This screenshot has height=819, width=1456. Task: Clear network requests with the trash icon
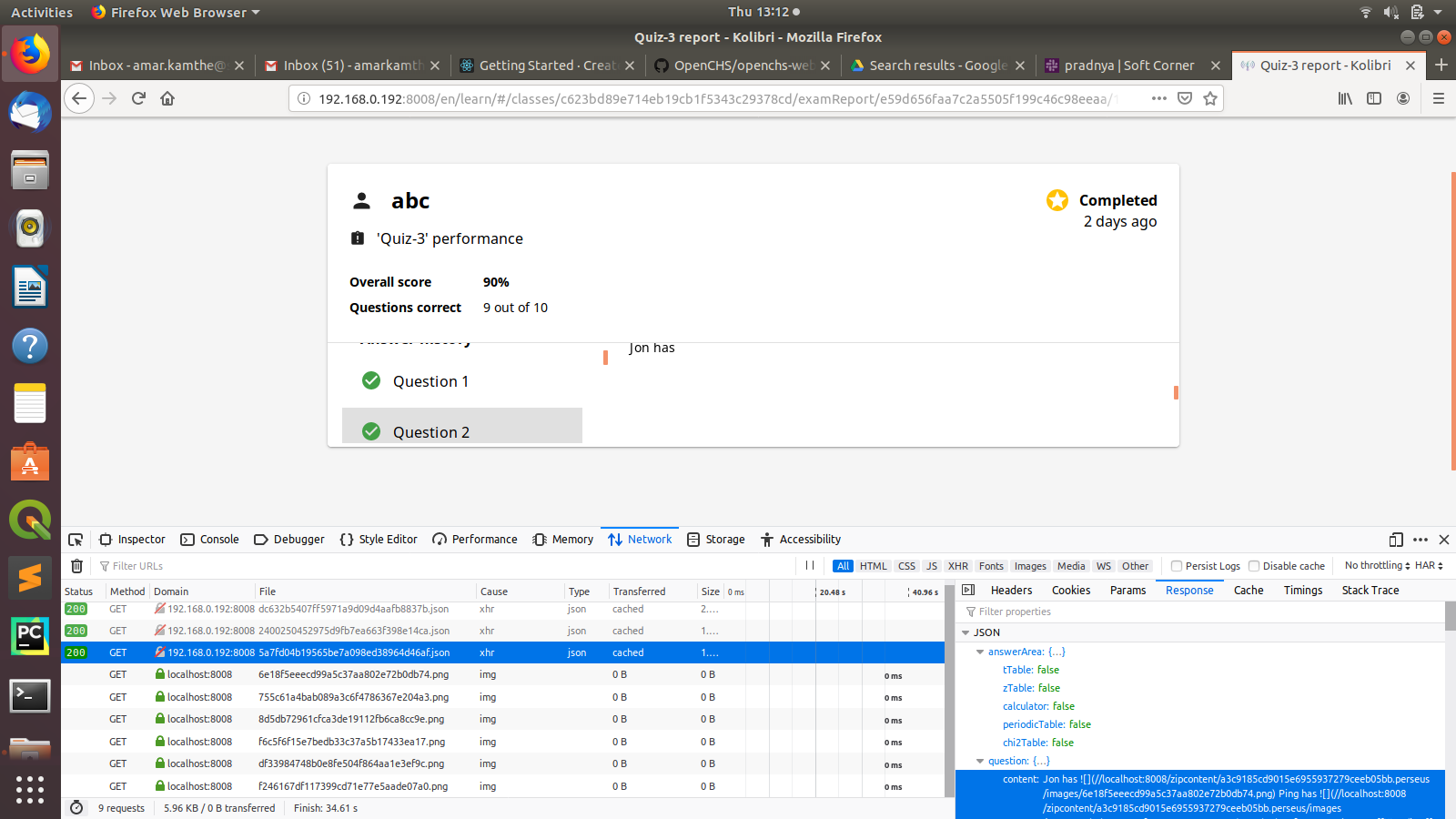pos(76,565)
